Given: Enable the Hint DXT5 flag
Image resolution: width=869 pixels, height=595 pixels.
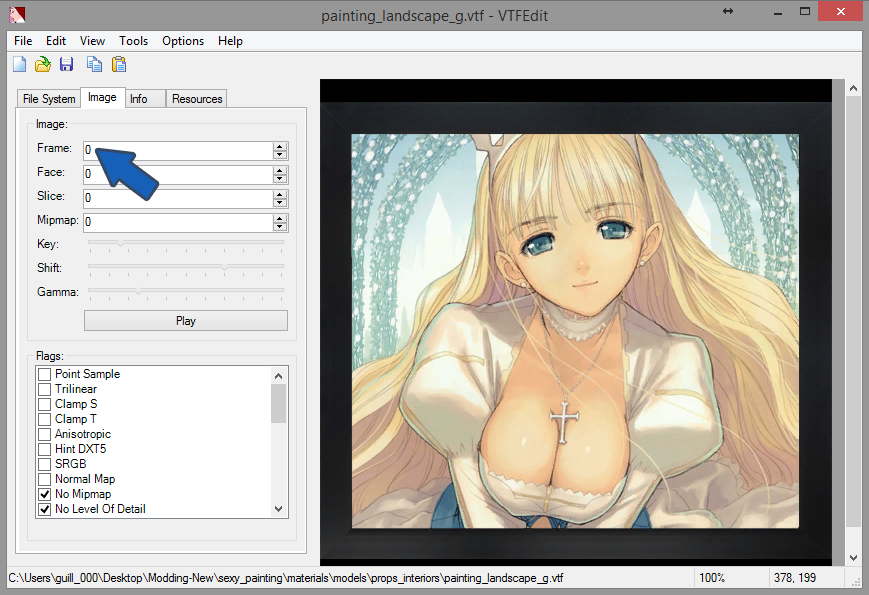Looking at the screenshot, I should coord(44,449).
